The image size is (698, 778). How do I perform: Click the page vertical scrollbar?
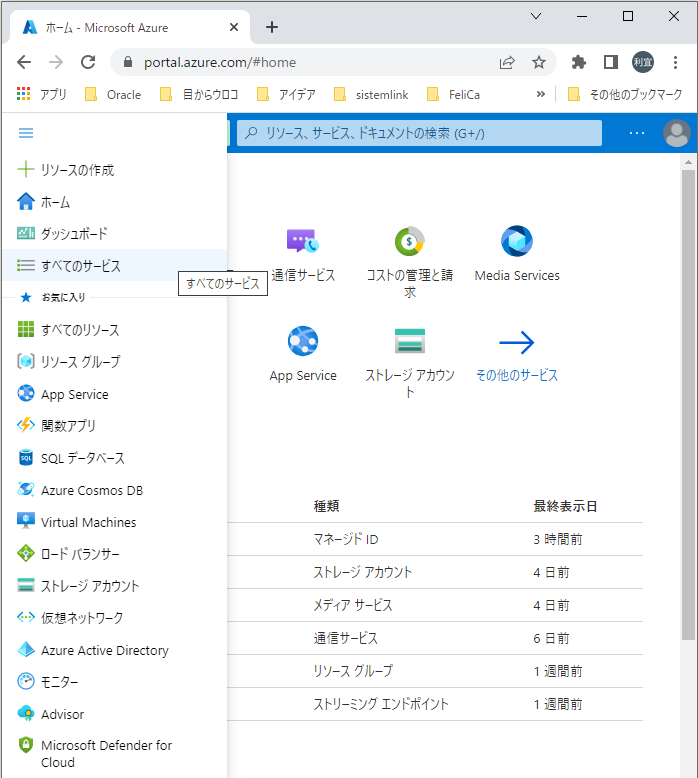click(x=688, y=404)
